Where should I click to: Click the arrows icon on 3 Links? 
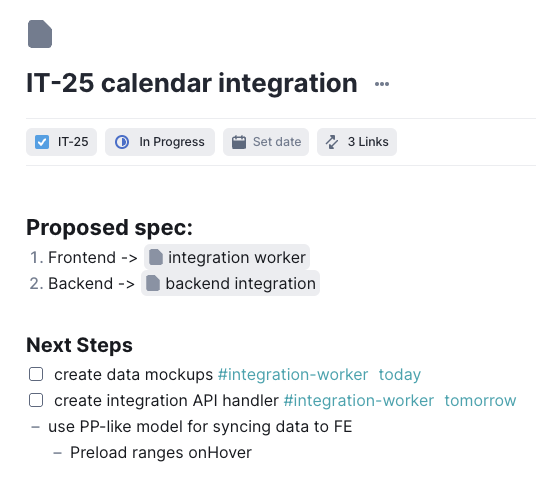pyautogui.click(x=332, y=142)
